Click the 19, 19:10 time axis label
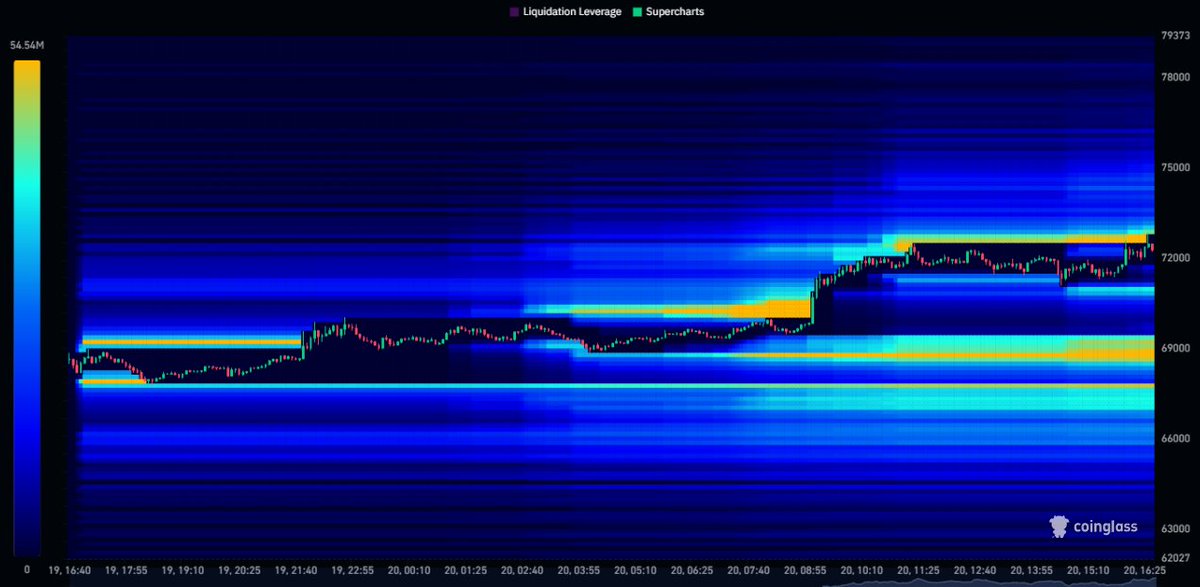Image resolution: width=1200 pixels, height=587 pixels. pyautogui.click(x=183, y=569)
